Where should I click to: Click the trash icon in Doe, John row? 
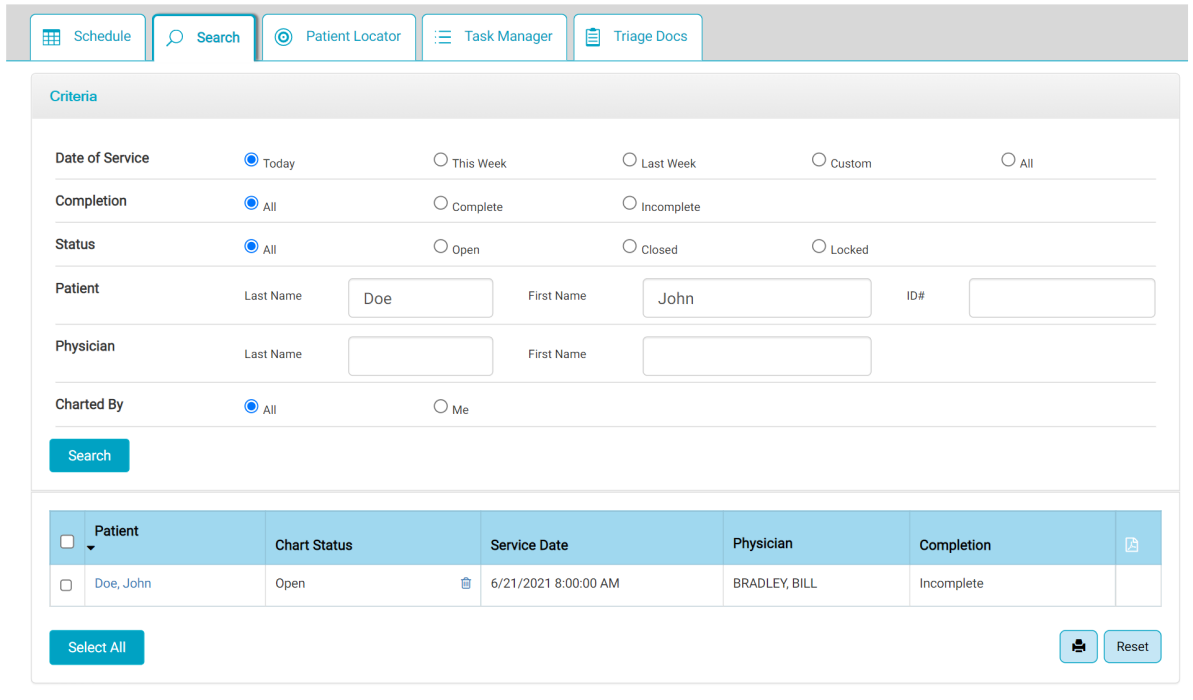[465, 584]
